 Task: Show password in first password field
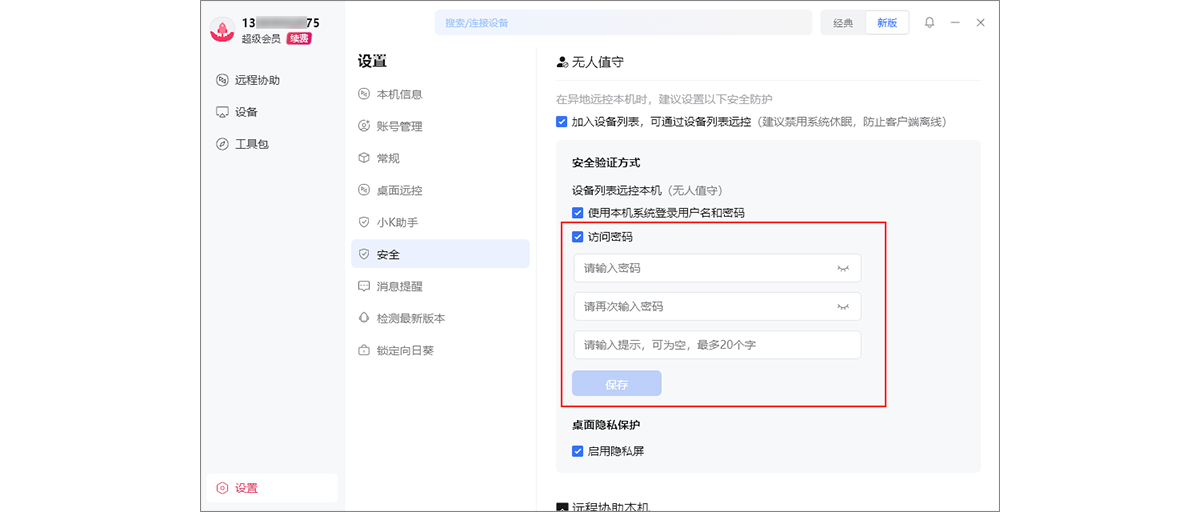tap(843, 268)
